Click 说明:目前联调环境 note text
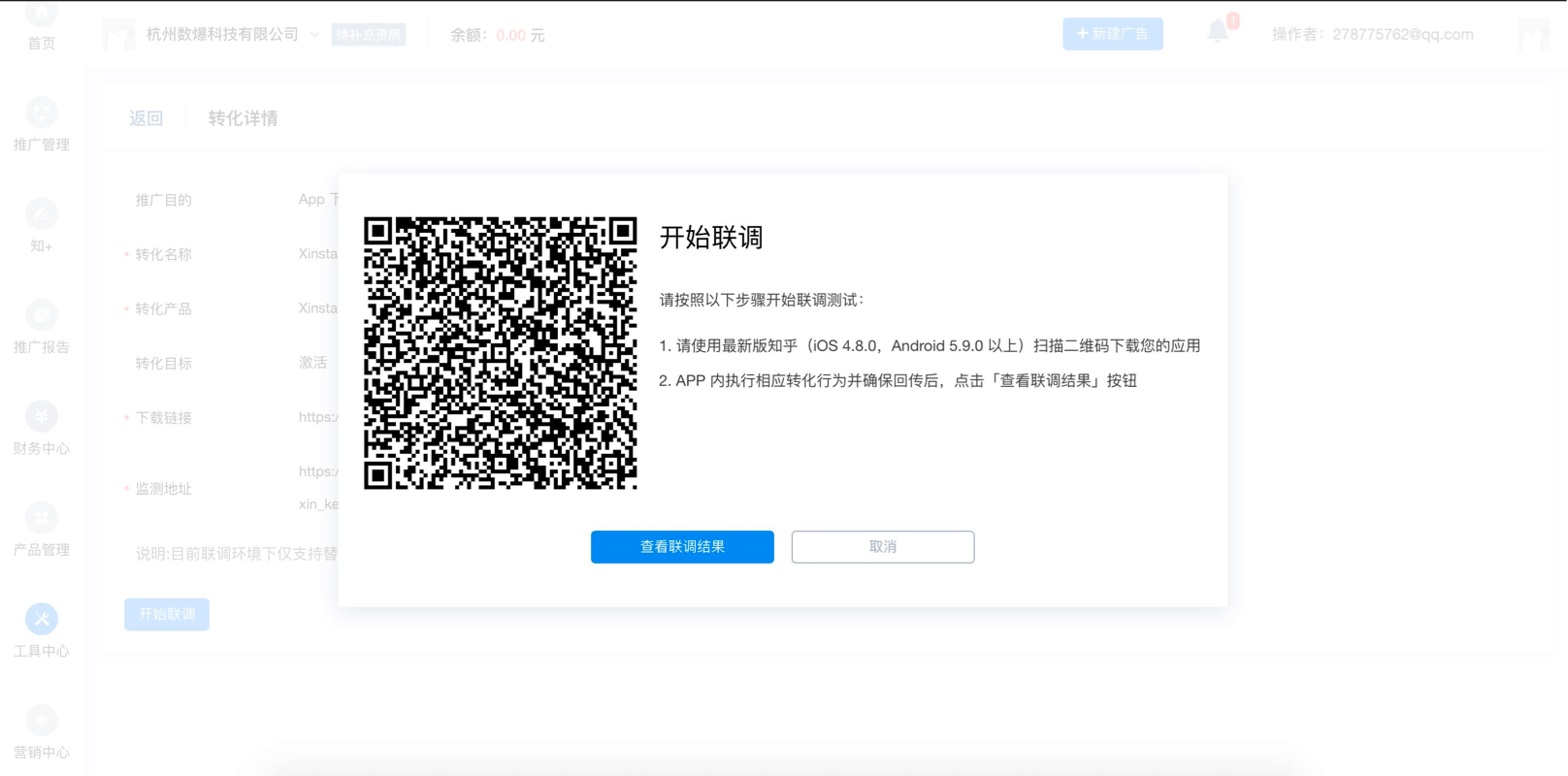The image size is (1568, 776). coord(237,554)
